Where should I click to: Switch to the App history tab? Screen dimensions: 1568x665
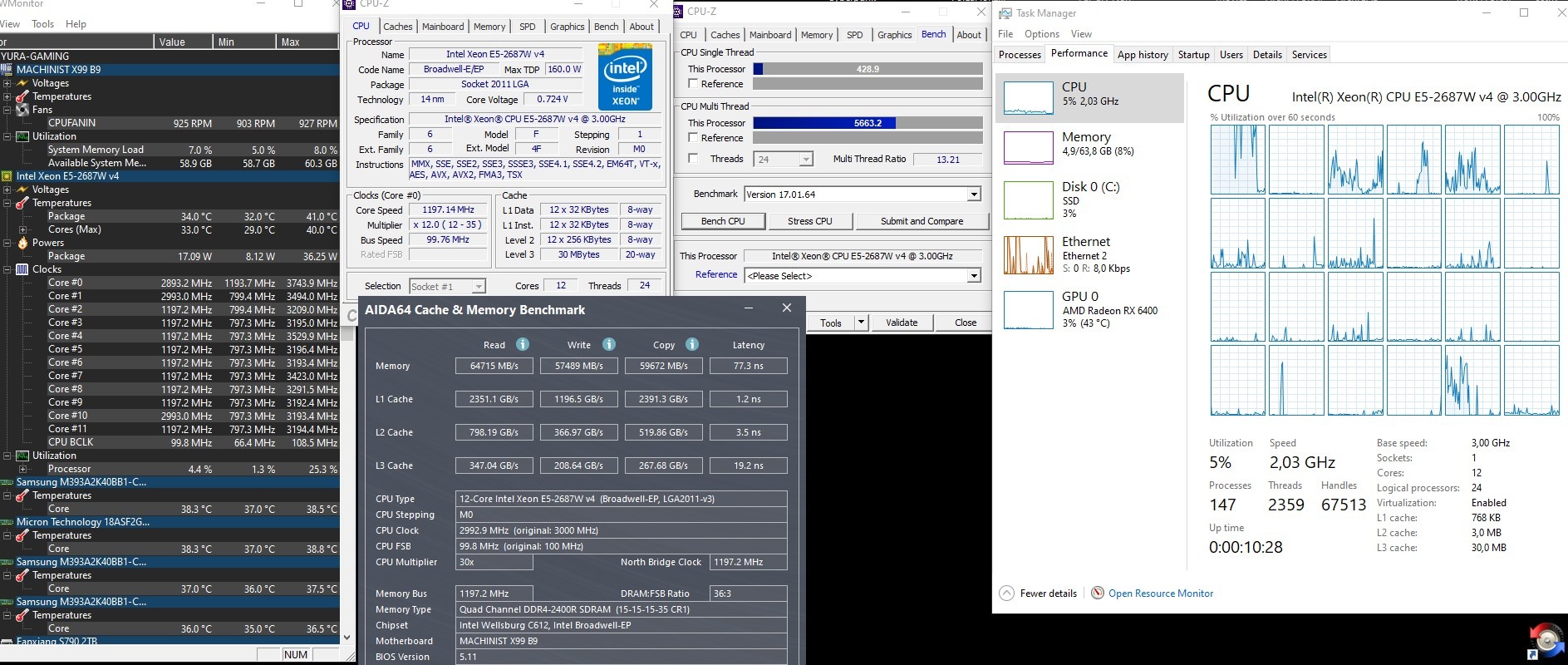pyautogui.click(x=1143, y=55)
